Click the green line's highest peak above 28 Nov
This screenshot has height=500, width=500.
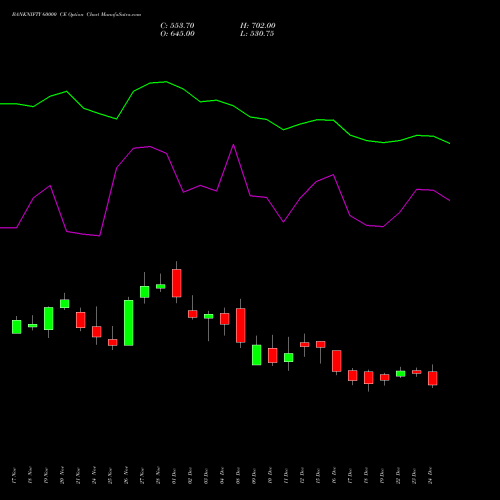coord(166,82)
